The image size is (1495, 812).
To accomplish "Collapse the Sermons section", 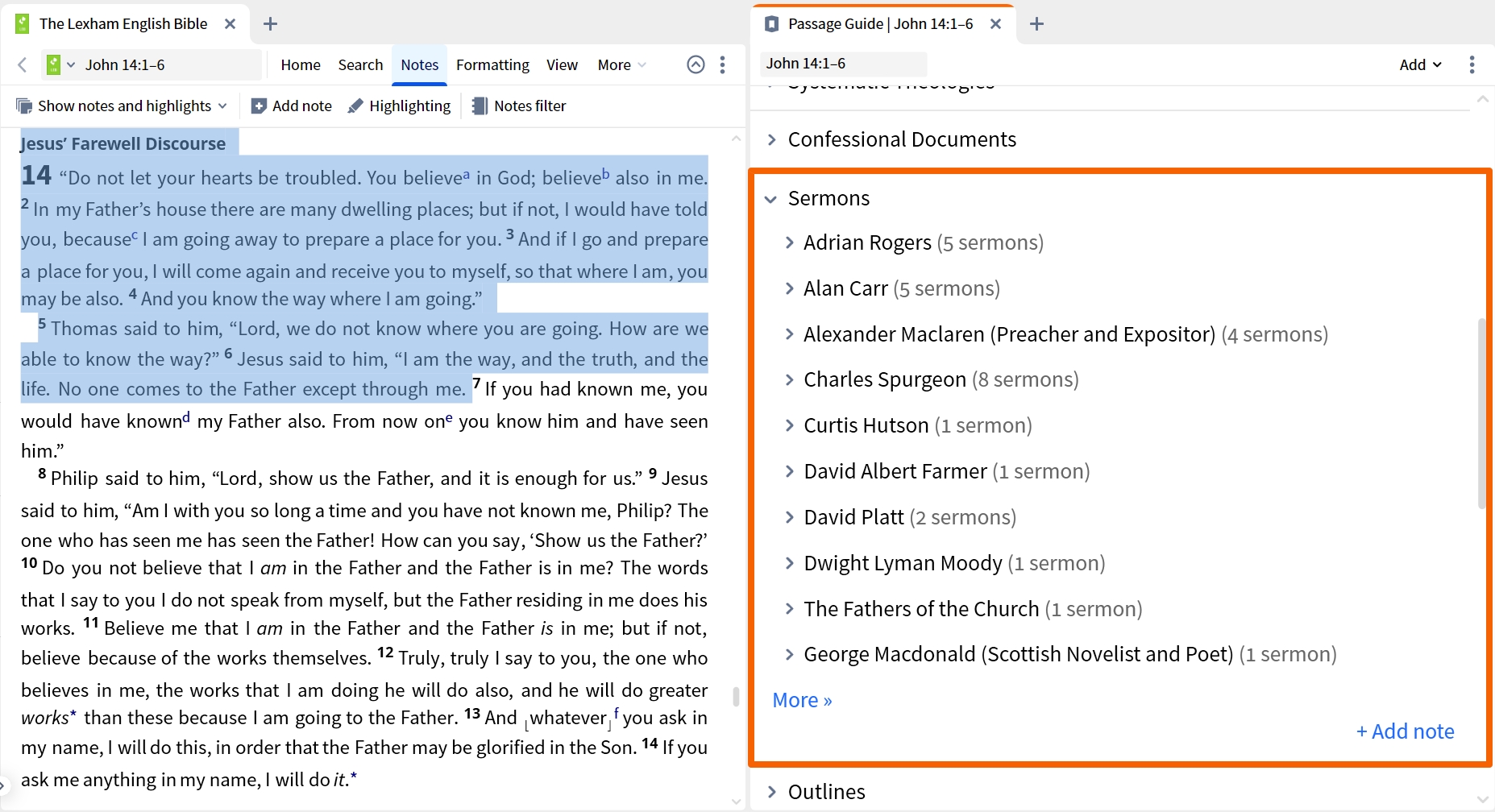I will [x=771, y=198].
